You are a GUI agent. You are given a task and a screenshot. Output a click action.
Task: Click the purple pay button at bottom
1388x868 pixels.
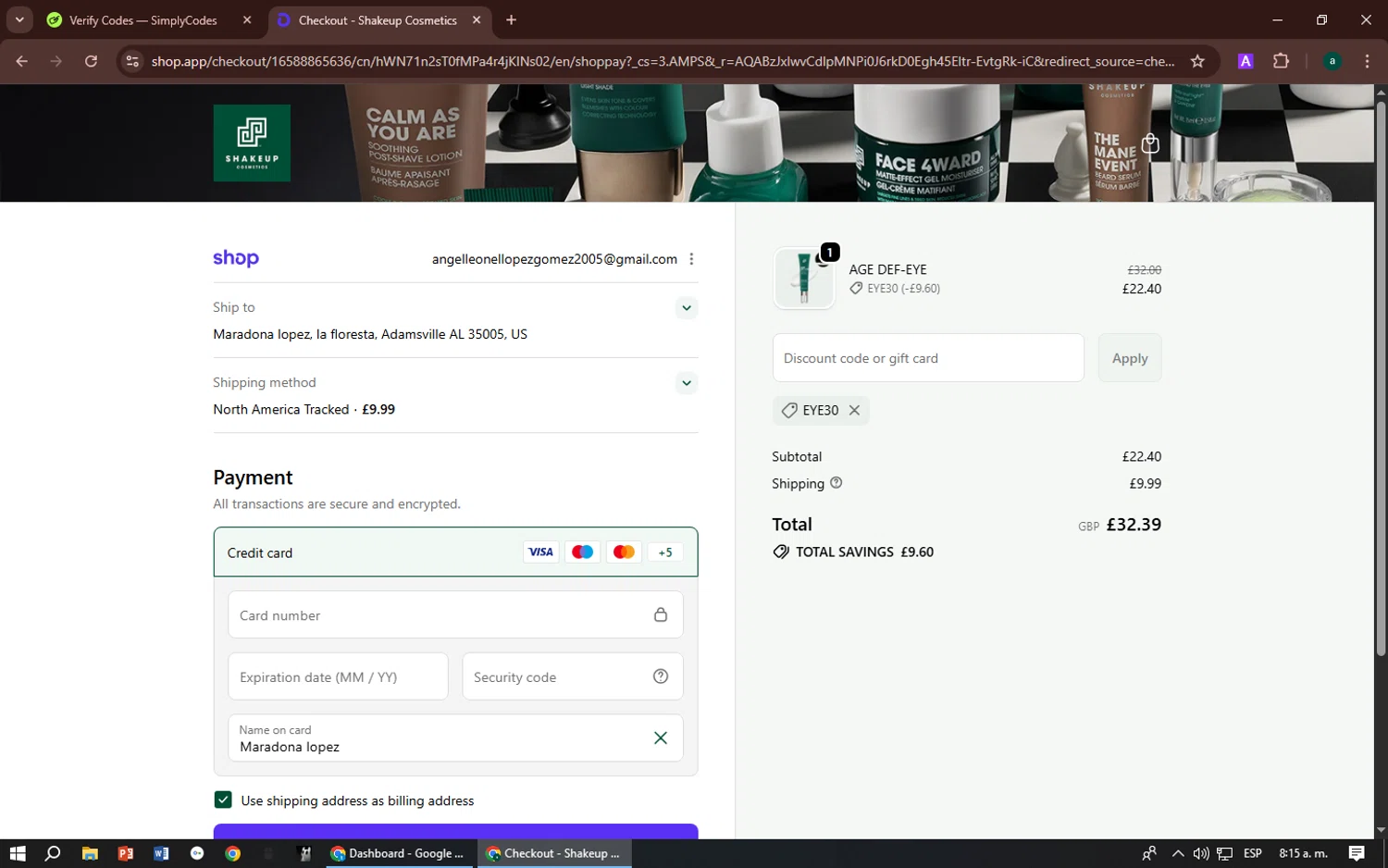[455, 831]
